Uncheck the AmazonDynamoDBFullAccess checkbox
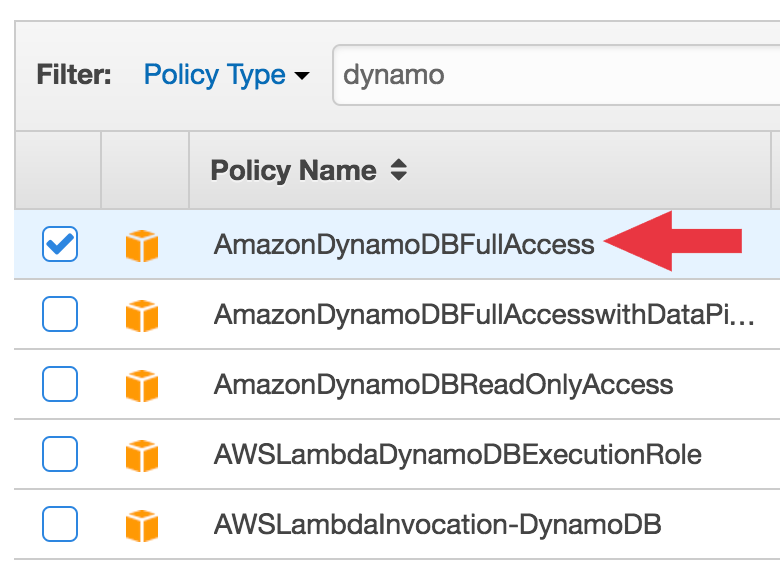The height and width of the screenshot is (580, 780). (60, 244)
